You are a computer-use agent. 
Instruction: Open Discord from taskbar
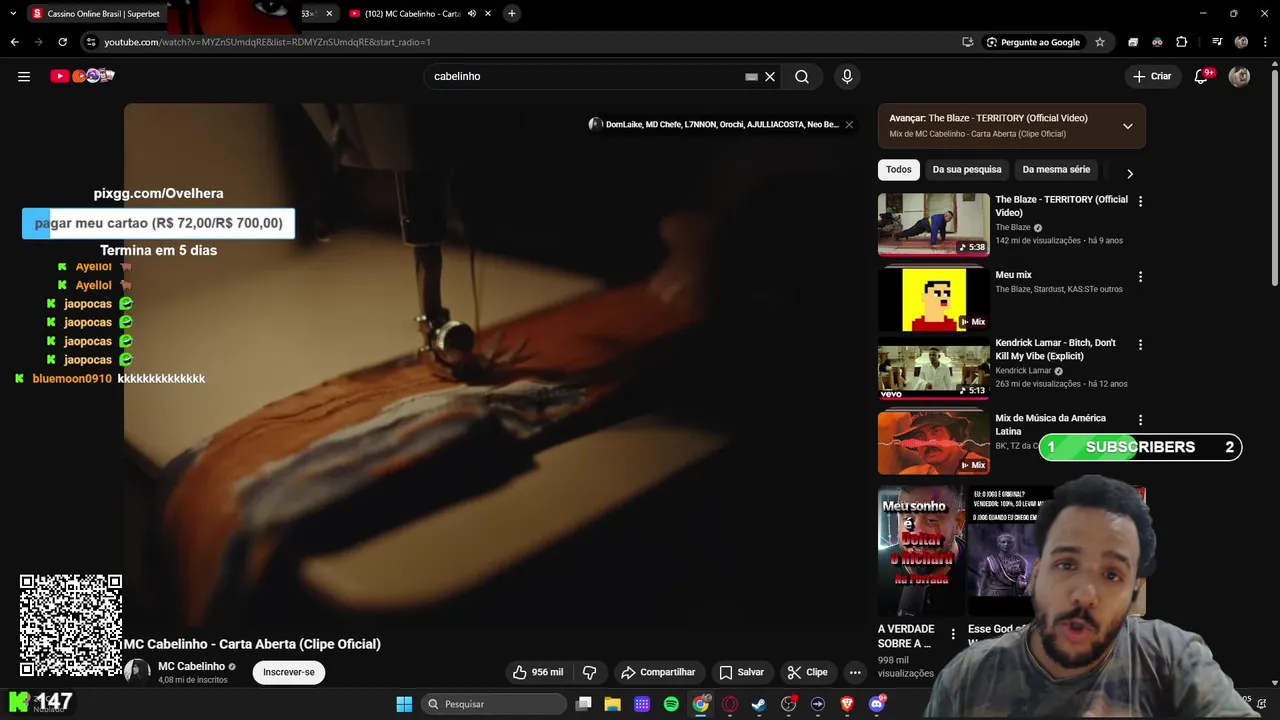[x=877, y=704]
